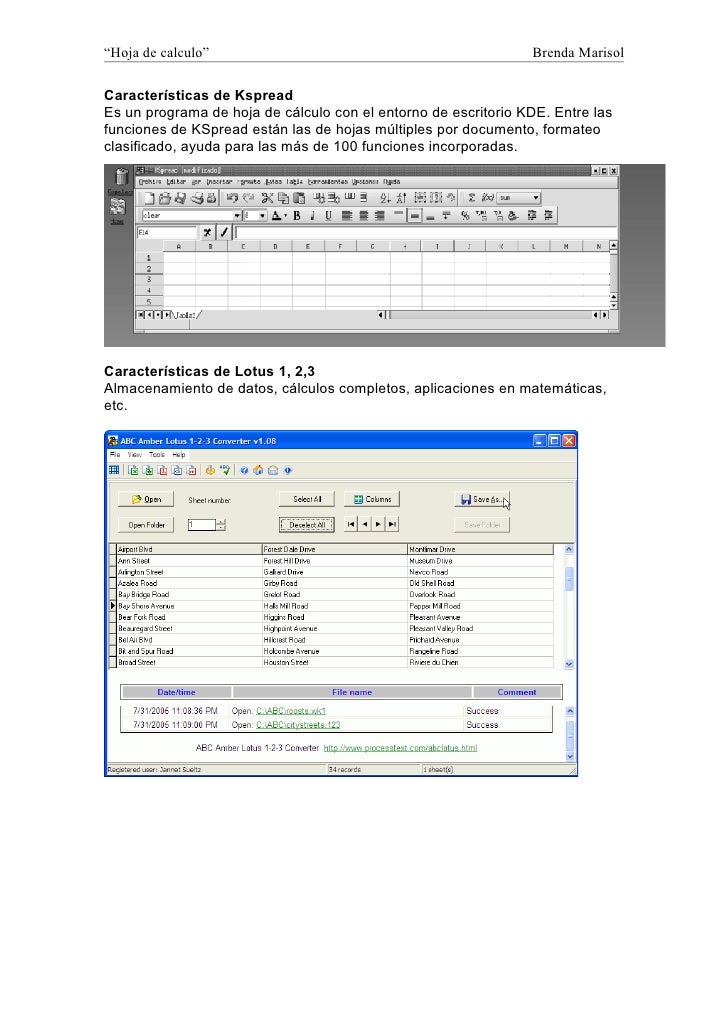728x1030 pixels.
Task: Click the Open file icon in KSpread toolbar
Action: pos(164,198)
